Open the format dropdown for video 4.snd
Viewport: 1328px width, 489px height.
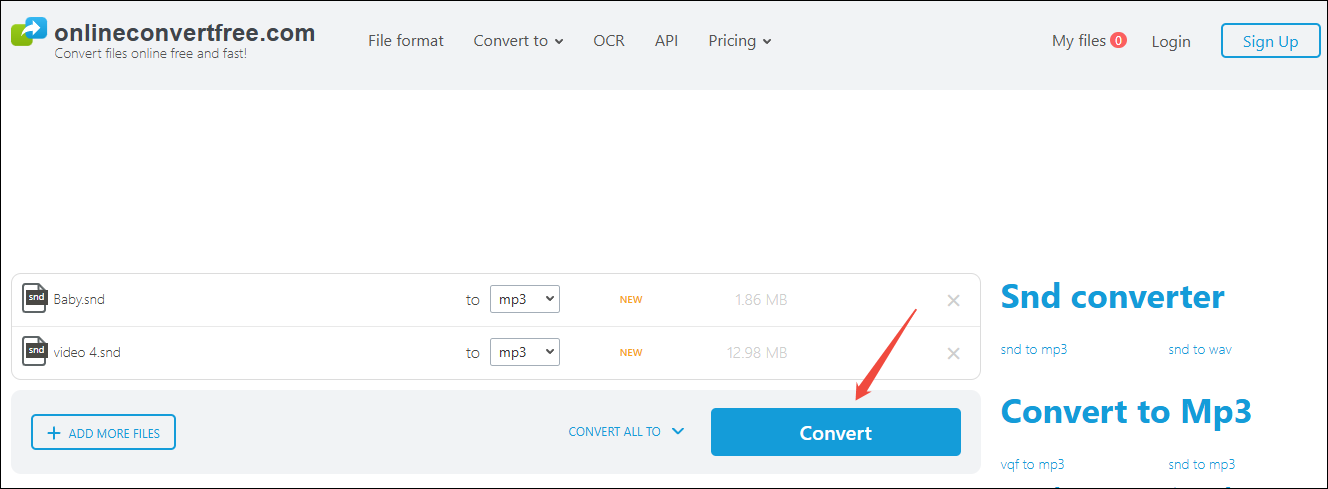pyautogui.click(x=524, y=352)
